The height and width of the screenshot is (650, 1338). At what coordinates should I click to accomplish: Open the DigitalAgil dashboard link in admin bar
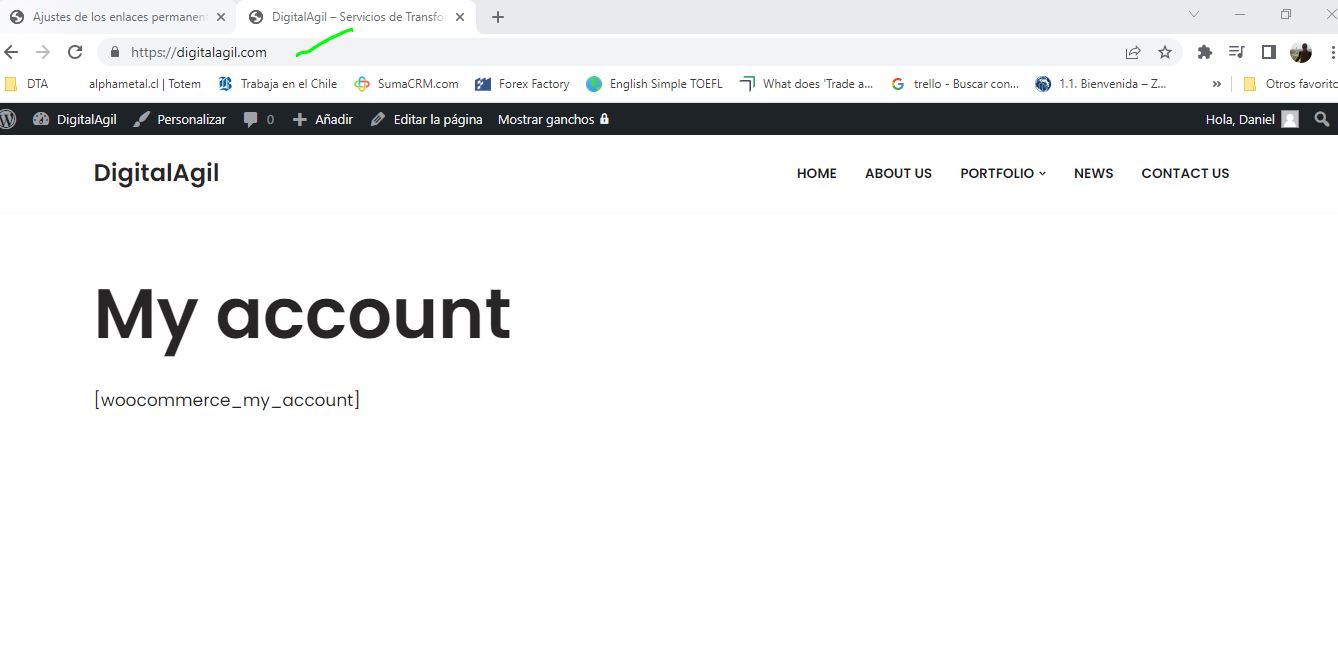(x=75, y=119)
